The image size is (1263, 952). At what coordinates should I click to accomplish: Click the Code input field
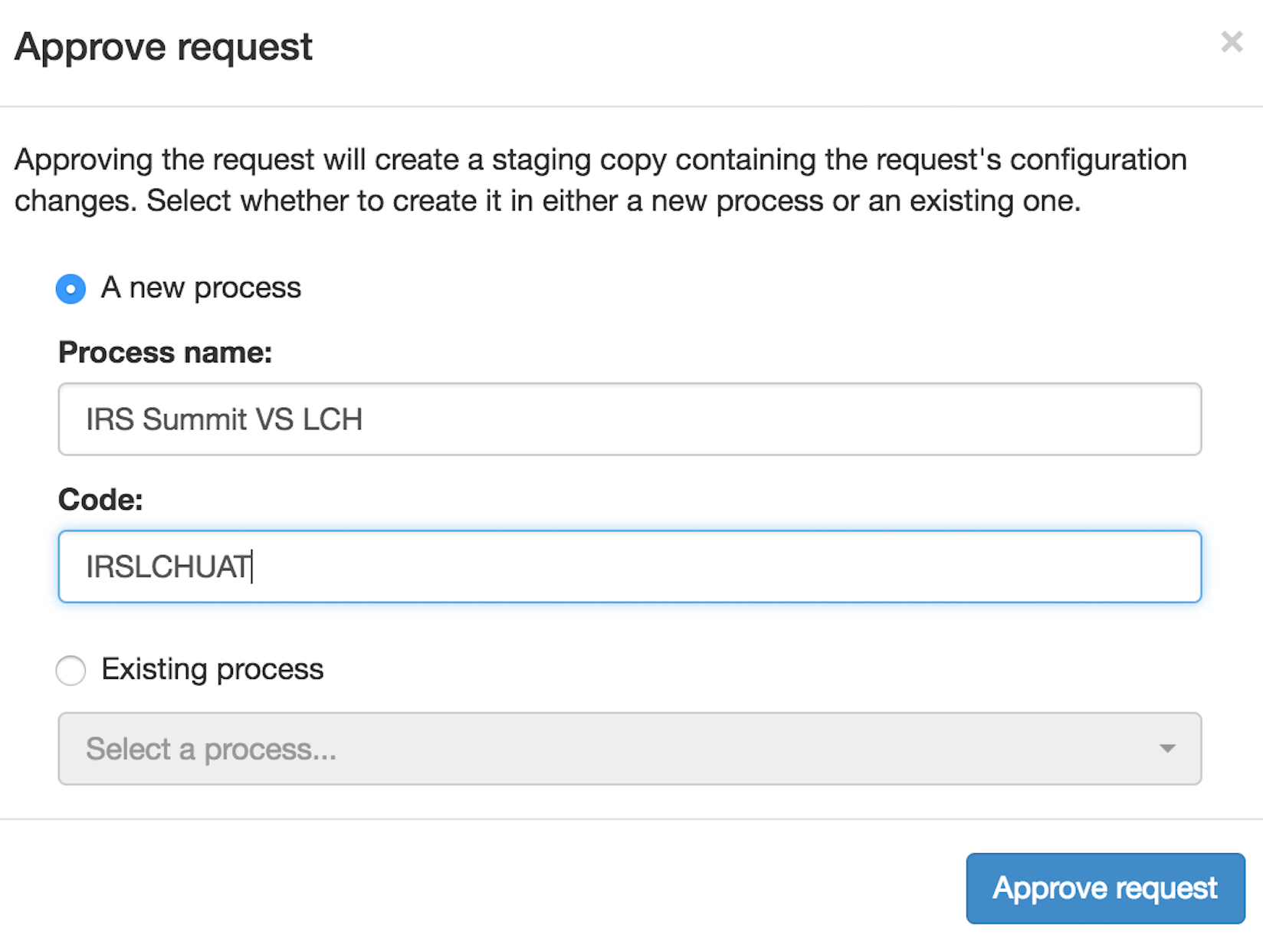click(x=630, y=566)
